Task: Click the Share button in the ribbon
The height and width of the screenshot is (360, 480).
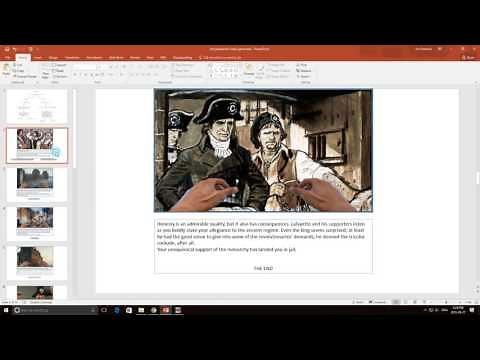Action: (469, 57)
